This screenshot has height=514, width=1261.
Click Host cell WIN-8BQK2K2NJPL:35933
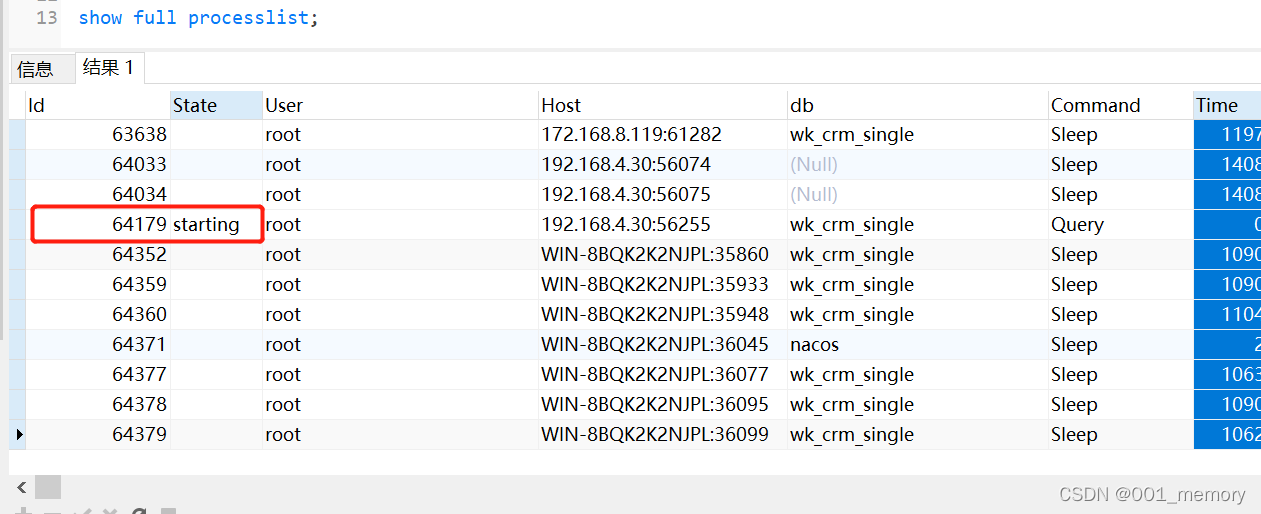662,284
